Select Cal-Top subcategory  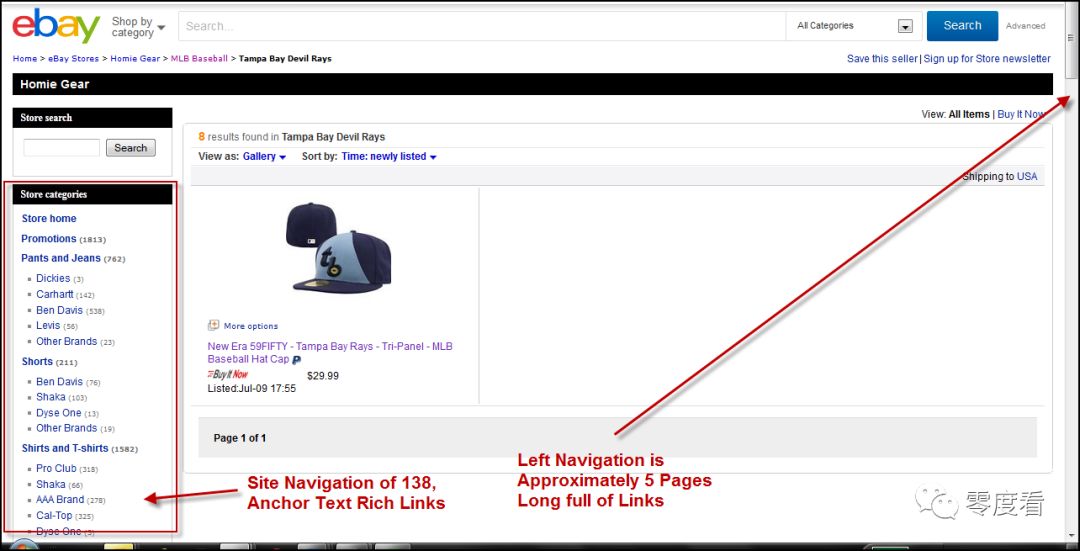pyautogui.click(x=54, y=515)
